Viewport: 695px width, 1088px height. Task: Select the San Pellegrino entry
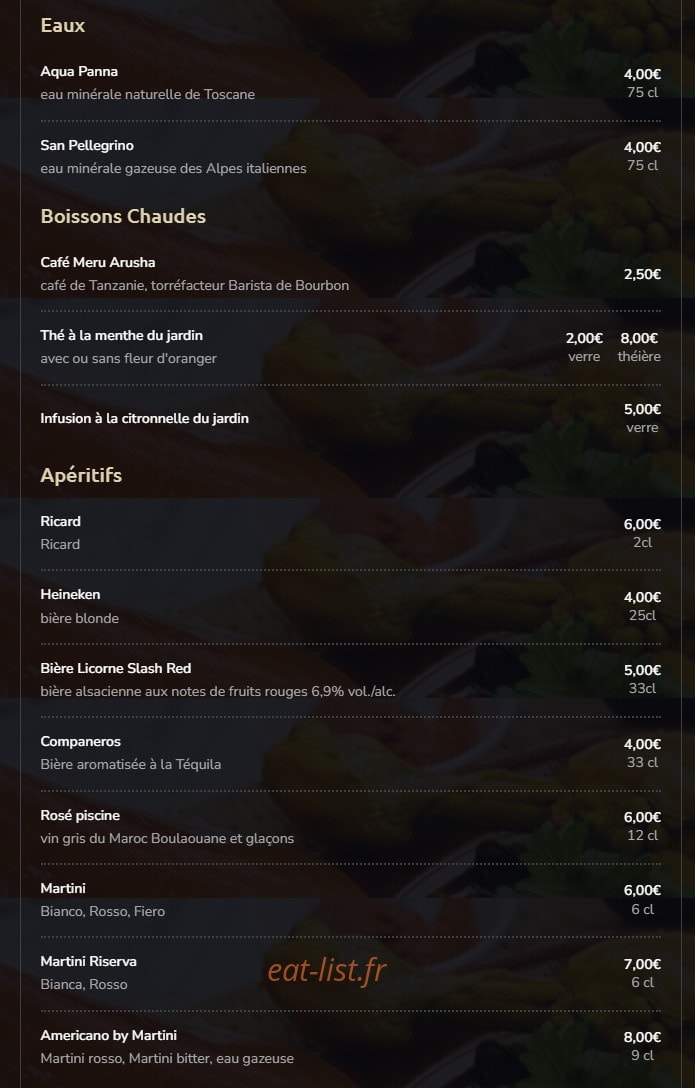(x=87, y=145)
